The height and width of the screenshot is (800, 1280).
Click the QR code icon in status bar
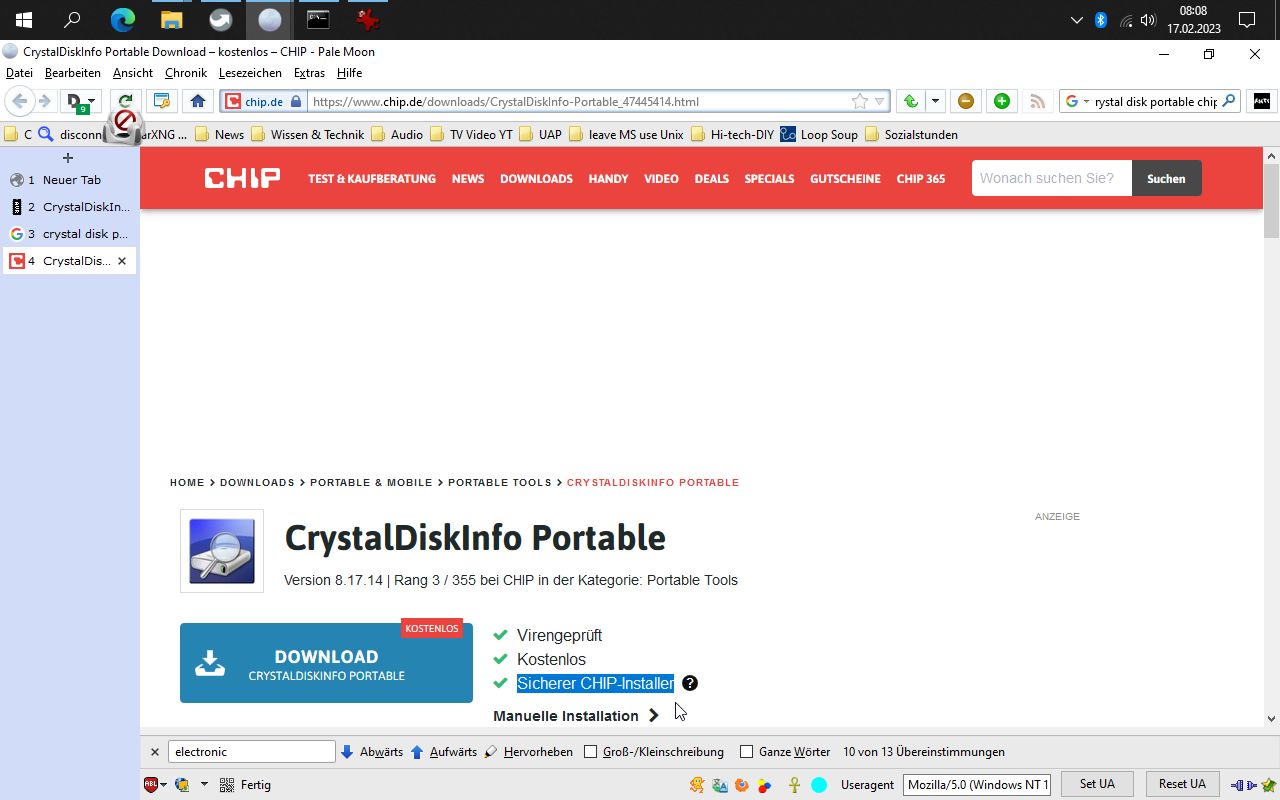(x=226, y=785)
